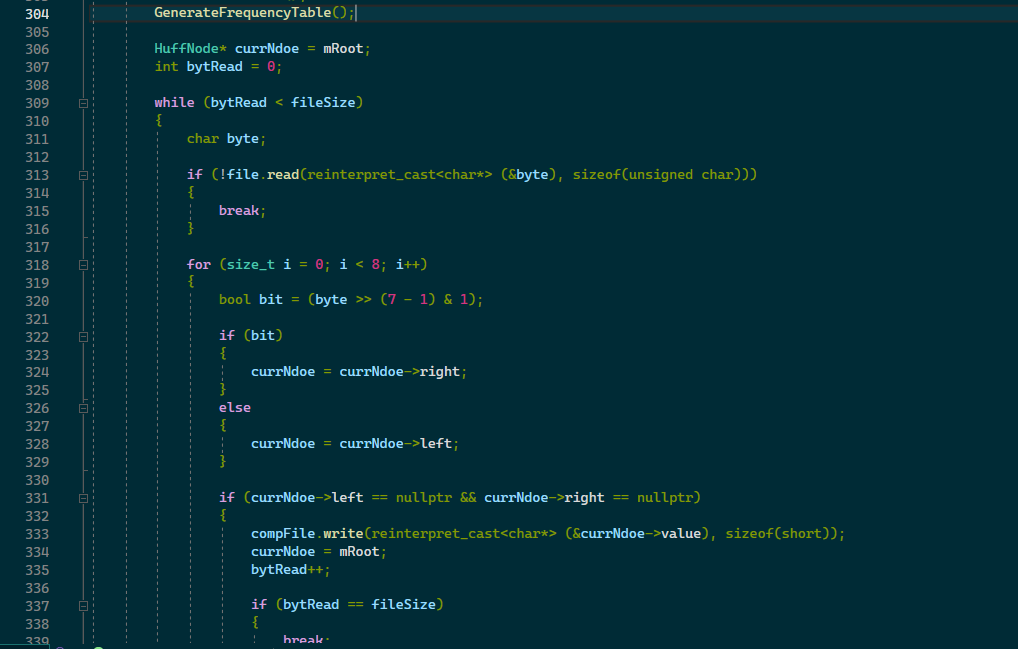Screen dimensions: 1018x649
Task: Collapse the else block at line 326
Action: coord(84,408)
